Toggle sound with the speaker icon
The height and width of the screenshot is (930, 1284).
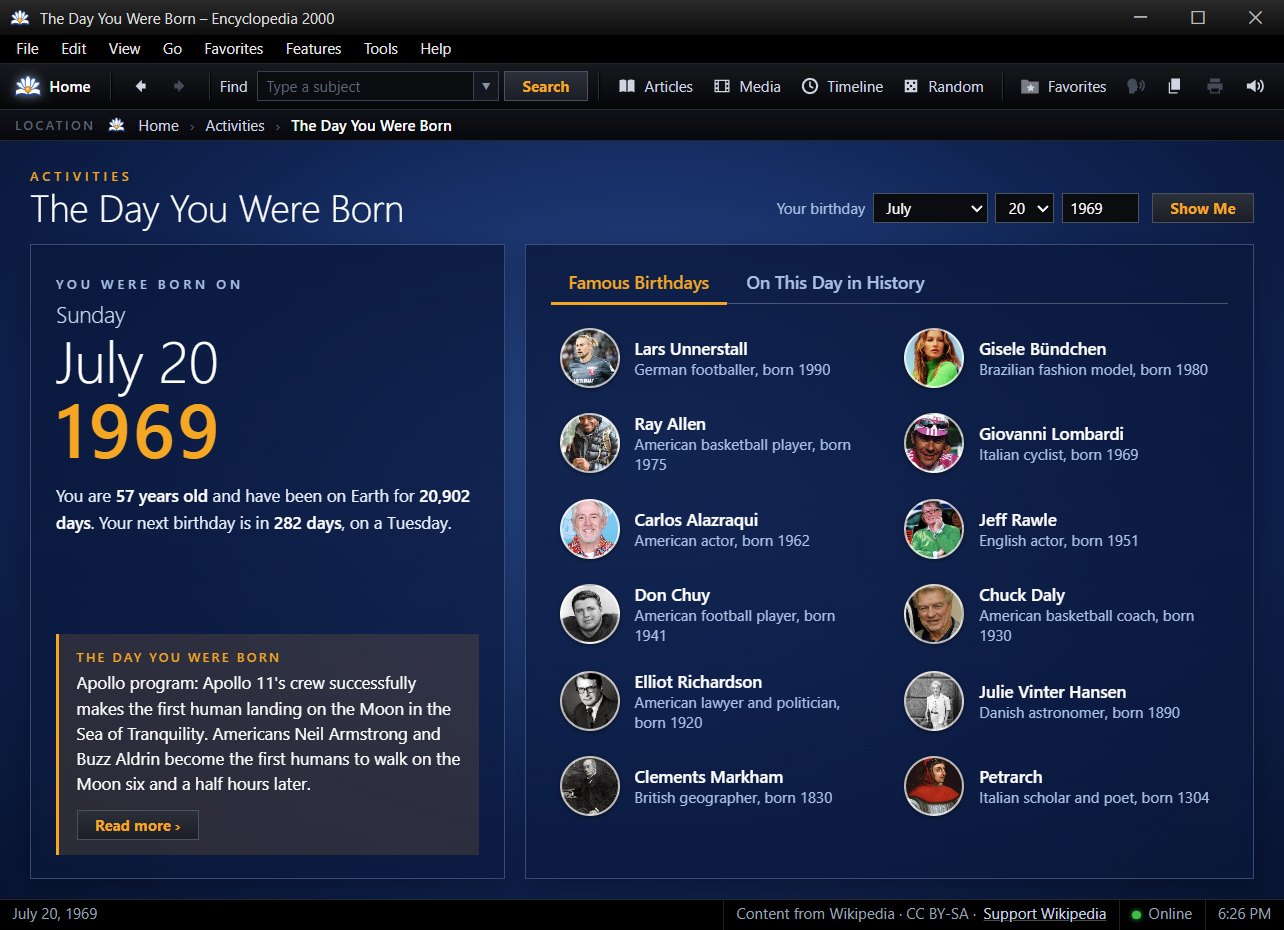coord(1255,87)
